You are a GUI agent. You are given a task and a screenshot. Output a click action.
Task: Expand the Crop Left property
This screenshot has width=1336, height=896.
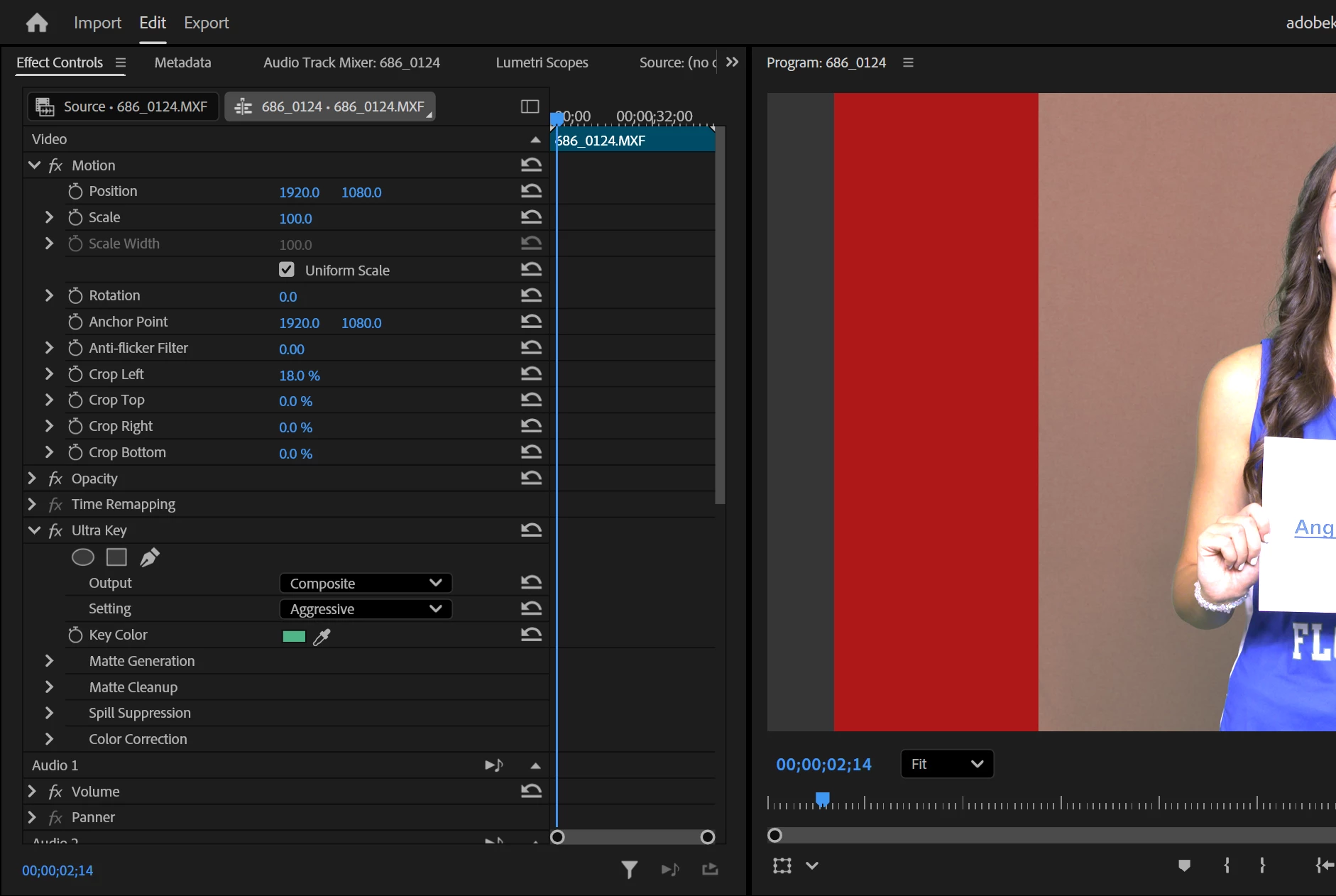coord(49,374)
